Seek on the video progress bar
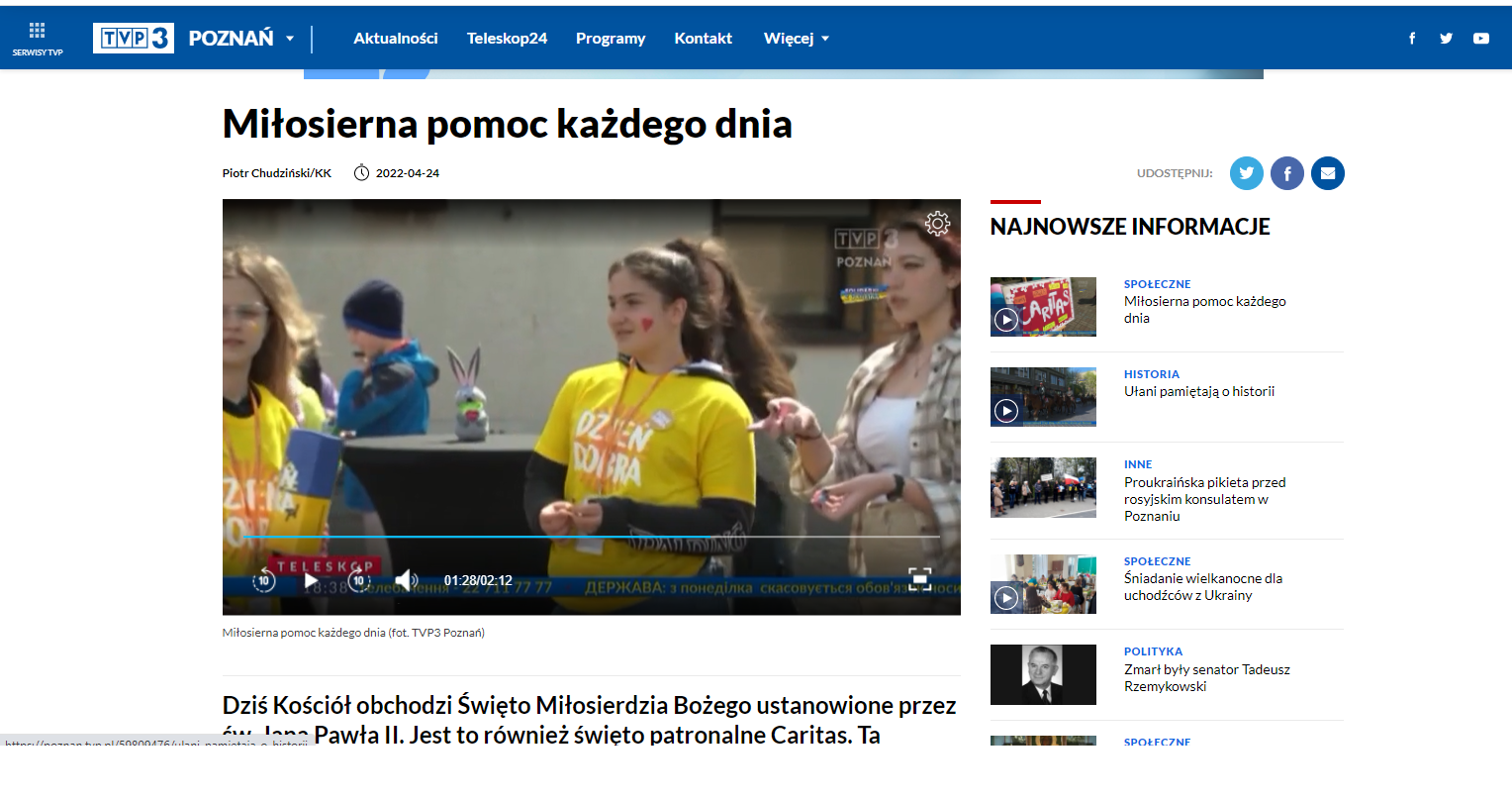Screen dimensions: 1512x800 click(591, 537)
